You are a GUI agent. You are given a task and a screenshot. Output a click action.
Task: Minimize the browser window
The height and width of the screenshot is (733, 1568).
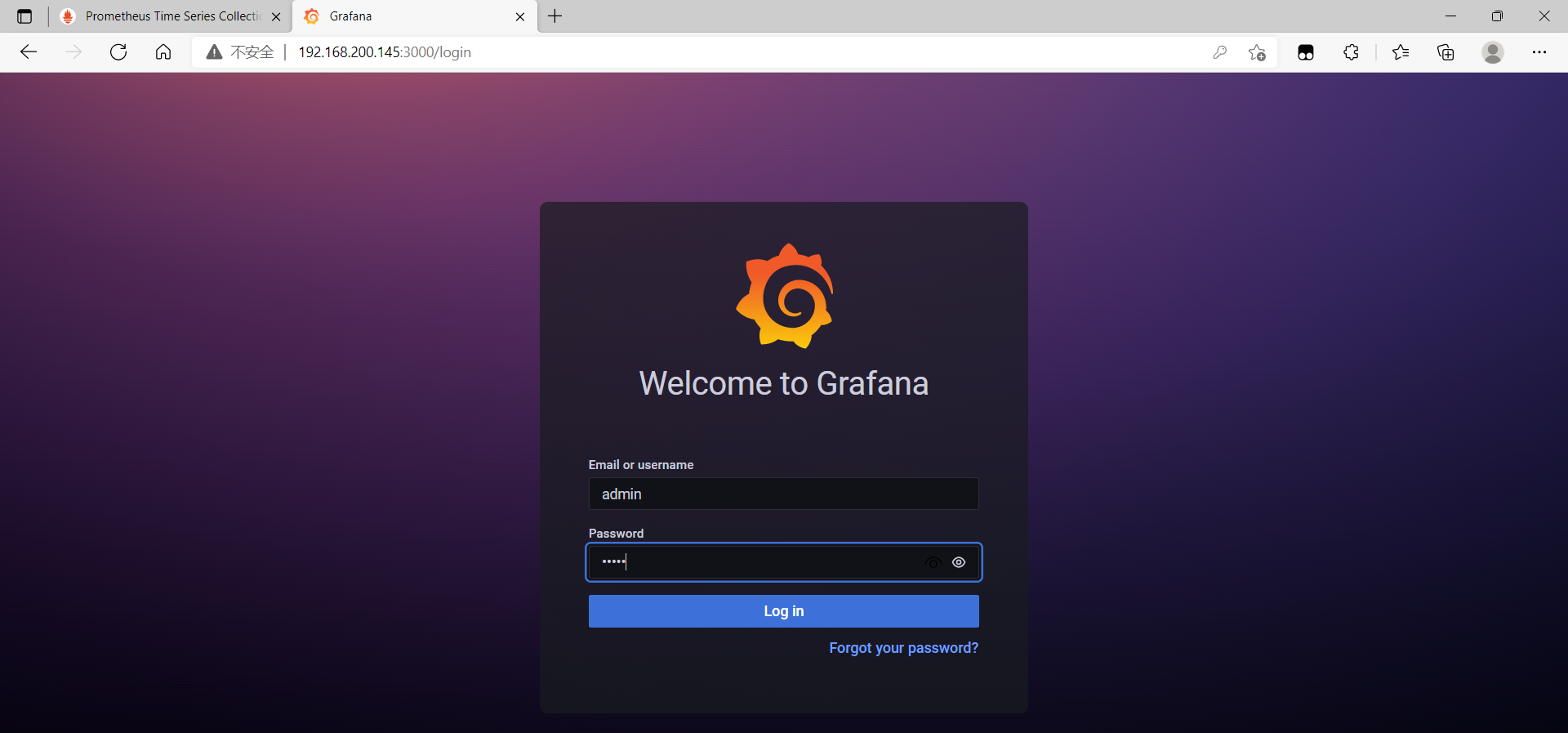pos(1450,16)
